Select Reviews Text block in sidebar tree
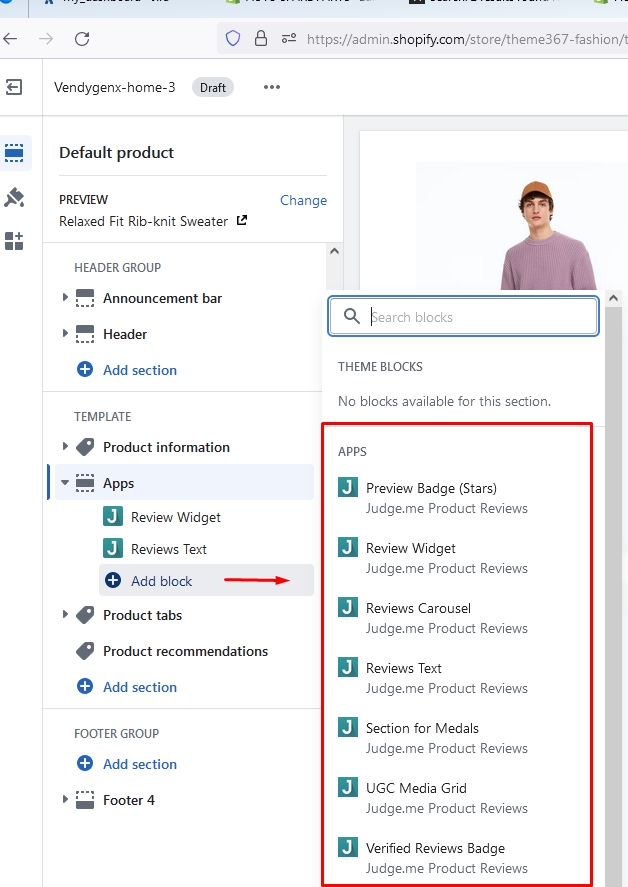 tap(169, 549)
